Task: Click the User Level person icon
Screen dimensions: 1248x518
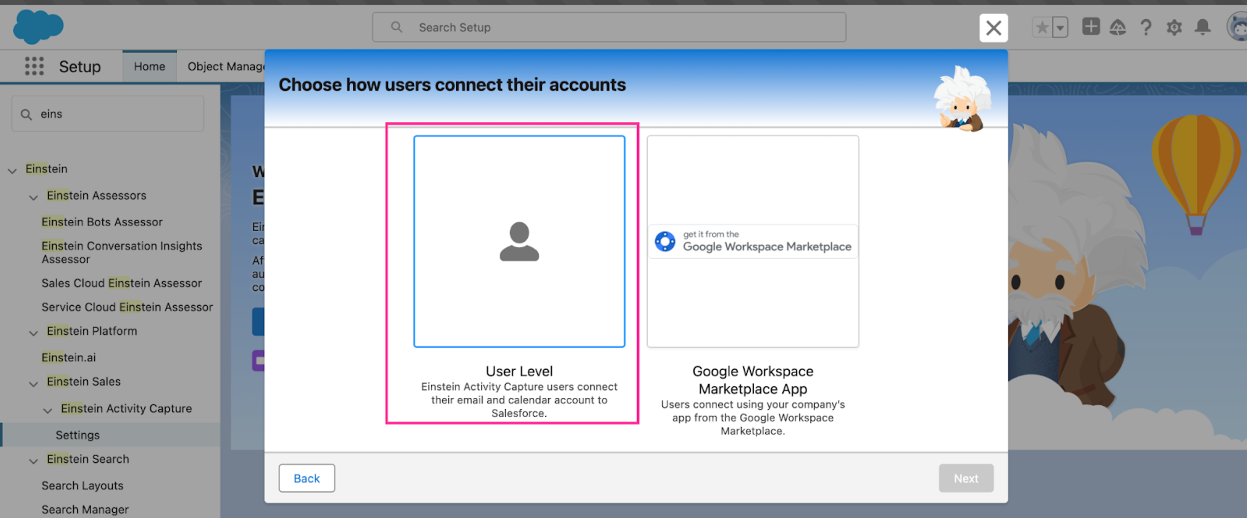Action: (x=519, y=242)
